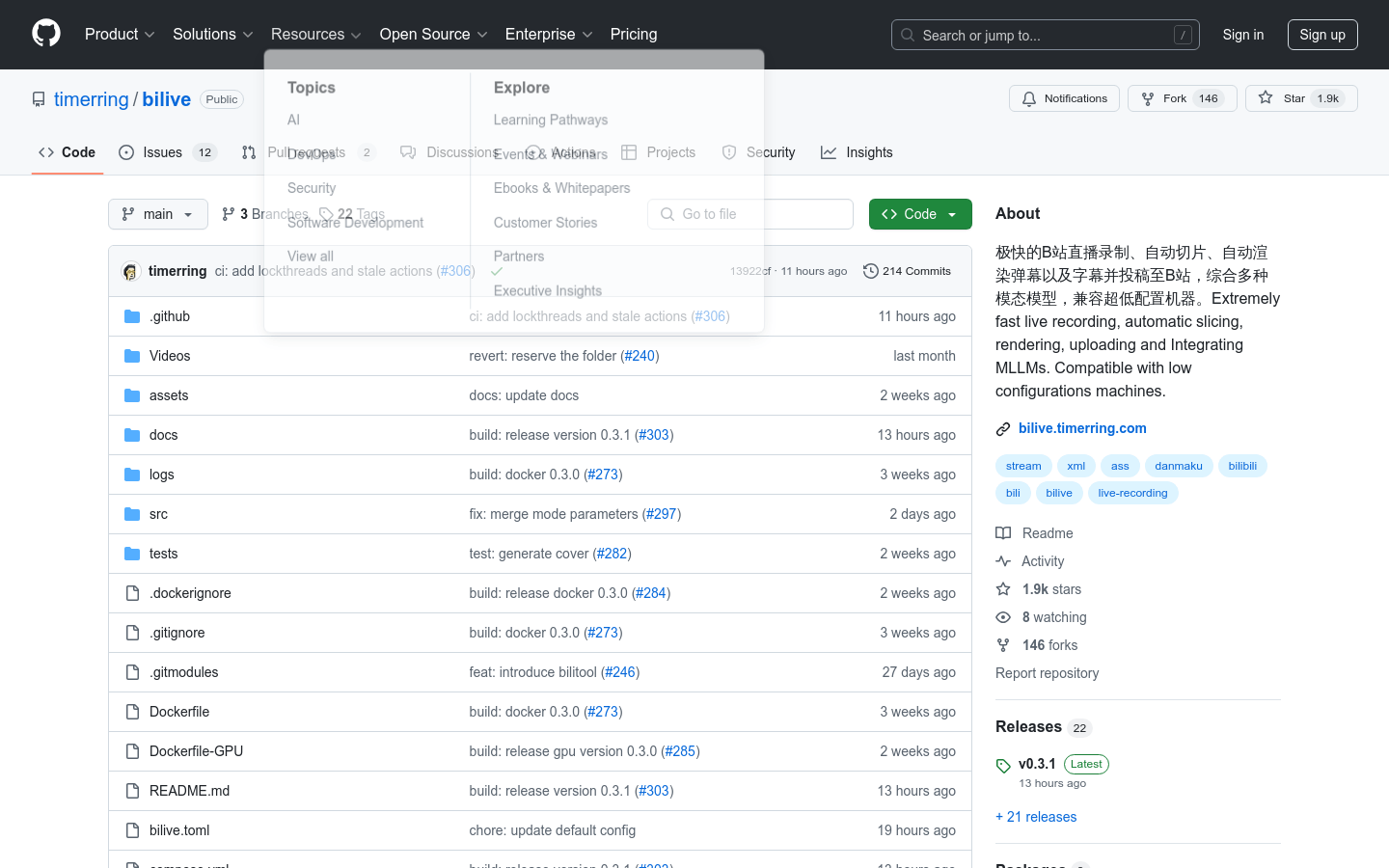The width and height of the screenshot is (1389, 868).
Task: Open the Issues tab
Action: [x=168, y=152]
